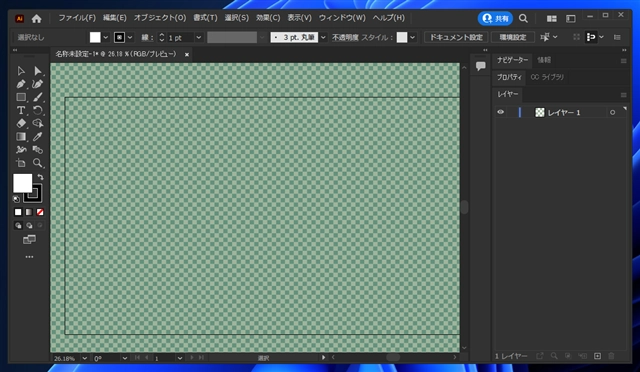Click the 環境設定 button
Image resolution: width=640 pixels, height=372 pixels.
[513, 37]
